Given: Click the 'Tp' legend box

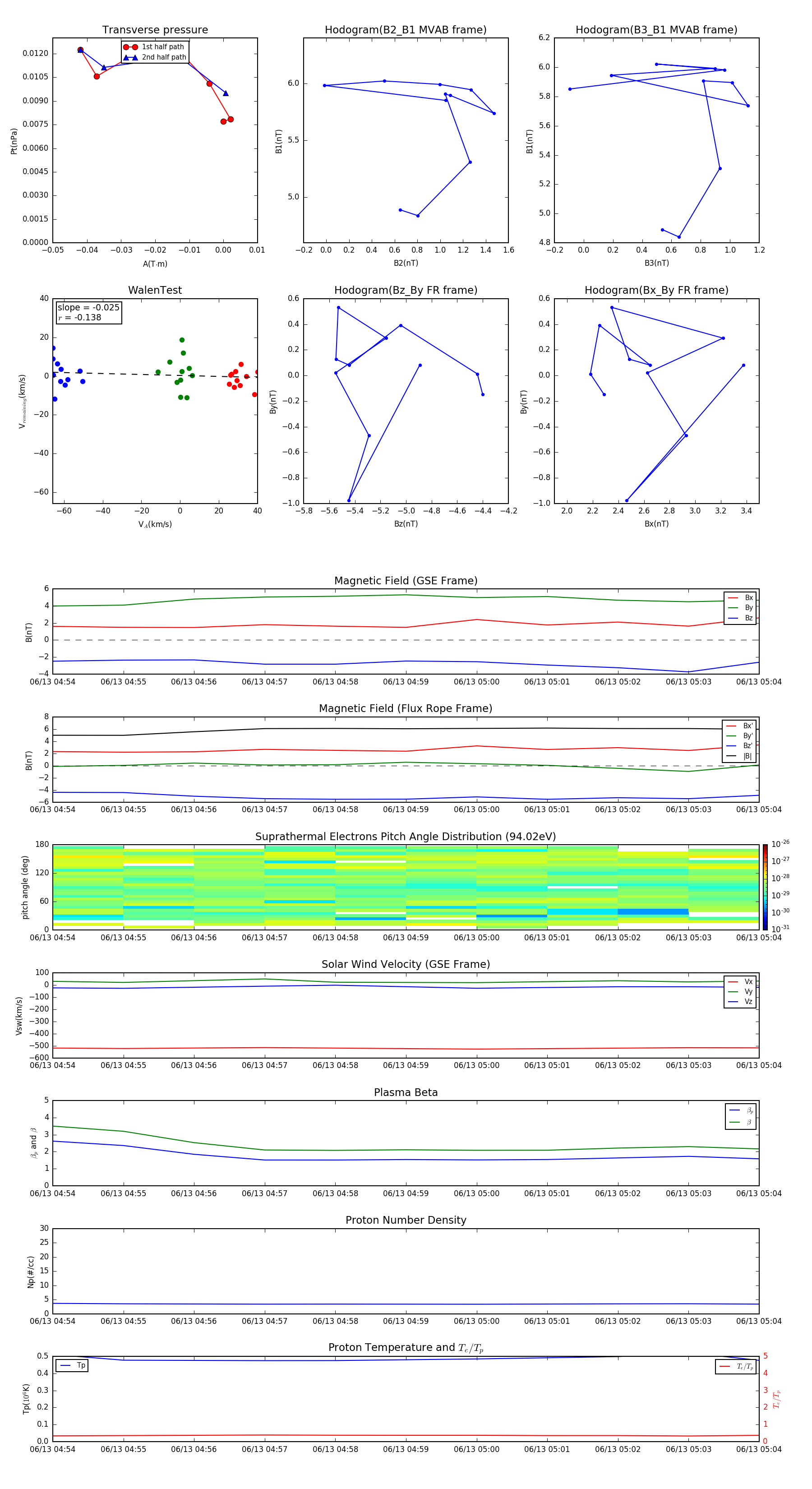Looking at the screenshot, I should [x=72, y=1365].
